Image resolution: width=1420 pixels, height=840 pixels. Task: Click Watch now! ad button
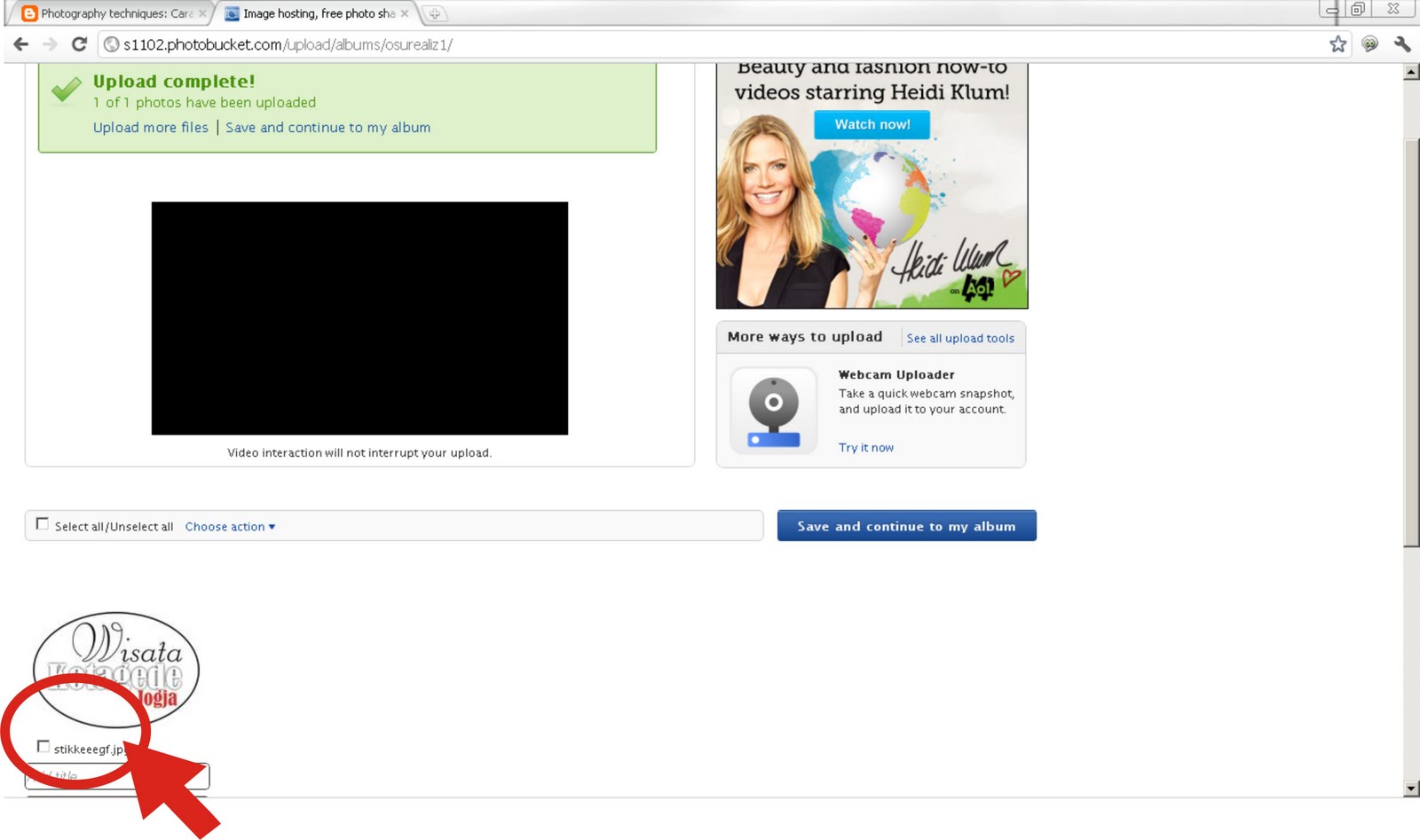[x=872, y=124]
